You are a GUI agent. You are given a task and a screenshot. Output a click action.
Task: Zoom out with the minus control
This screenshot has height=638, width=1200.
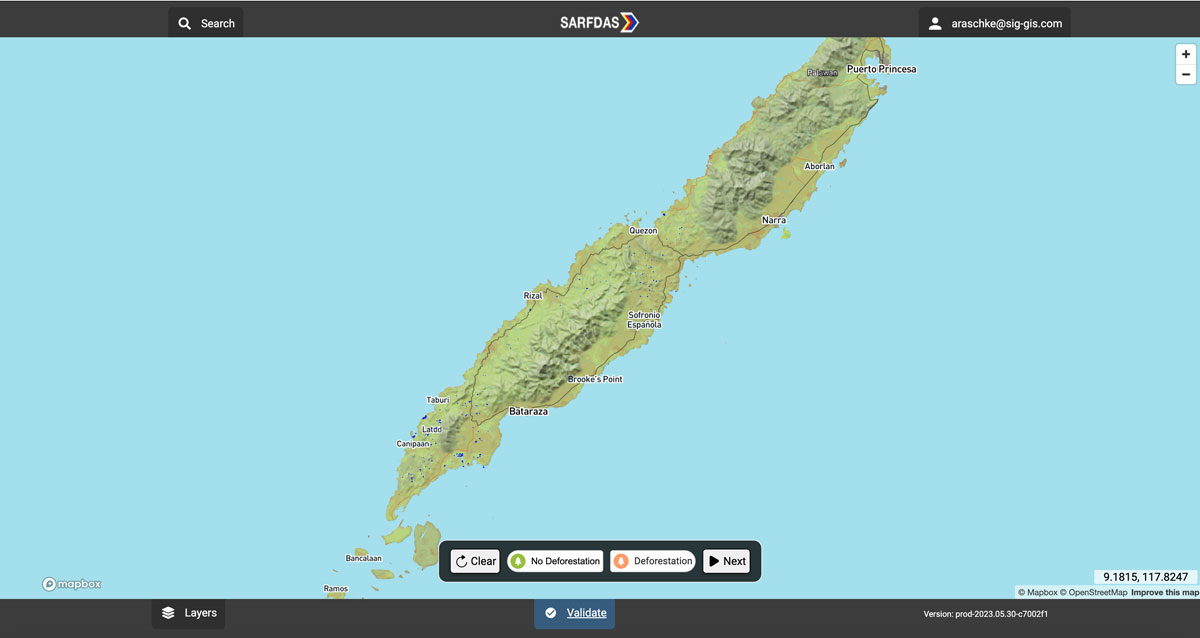1185,73
